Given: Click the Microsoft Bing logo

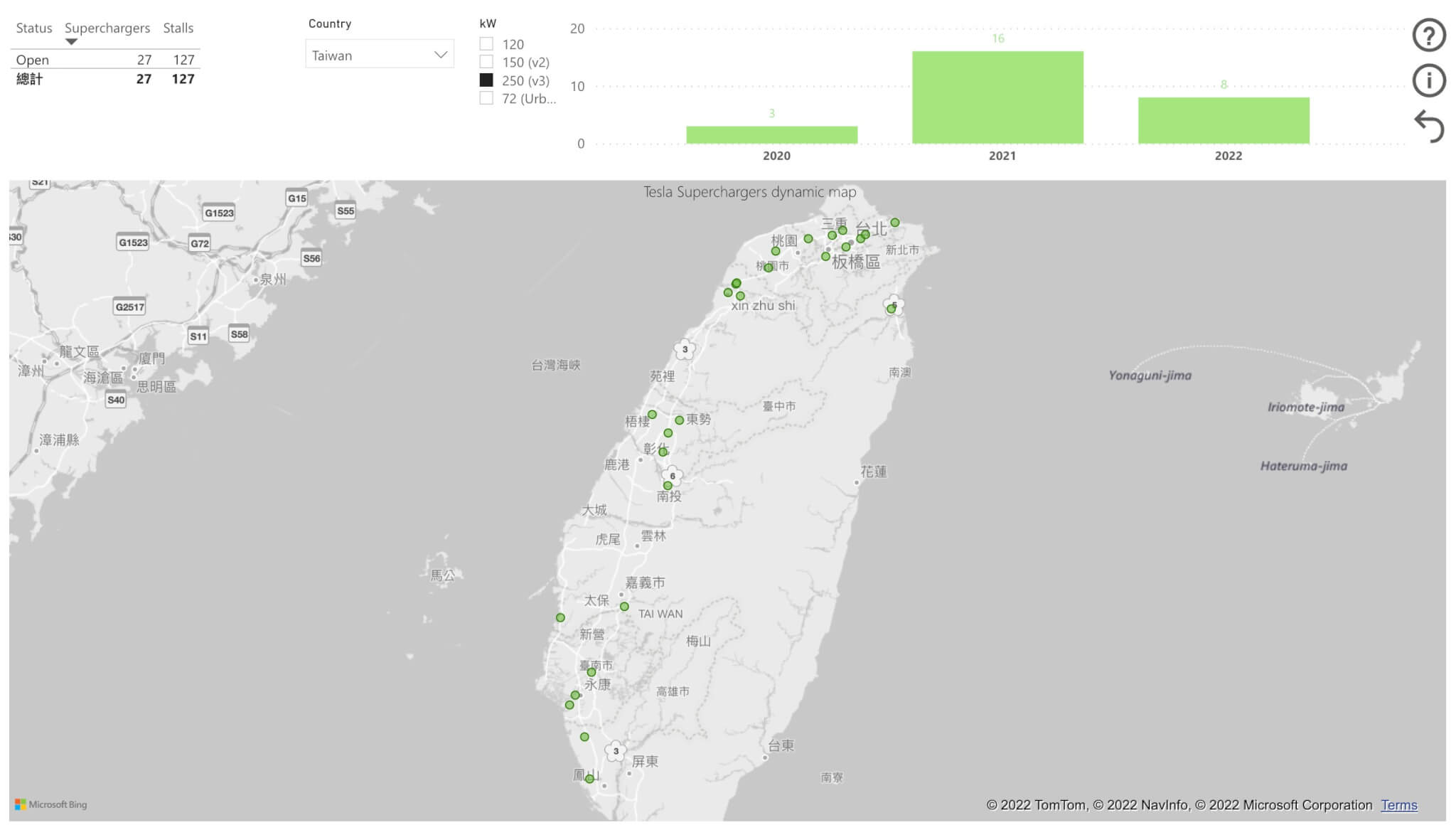Looking at the screenshot, I should point(51,804).
